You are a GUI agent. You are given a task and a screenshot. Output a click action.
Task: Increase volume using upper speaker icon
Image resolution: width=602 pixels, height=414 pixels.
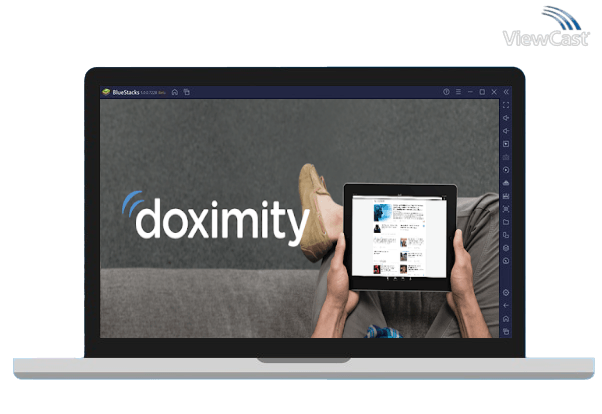(x=506, y=118)
